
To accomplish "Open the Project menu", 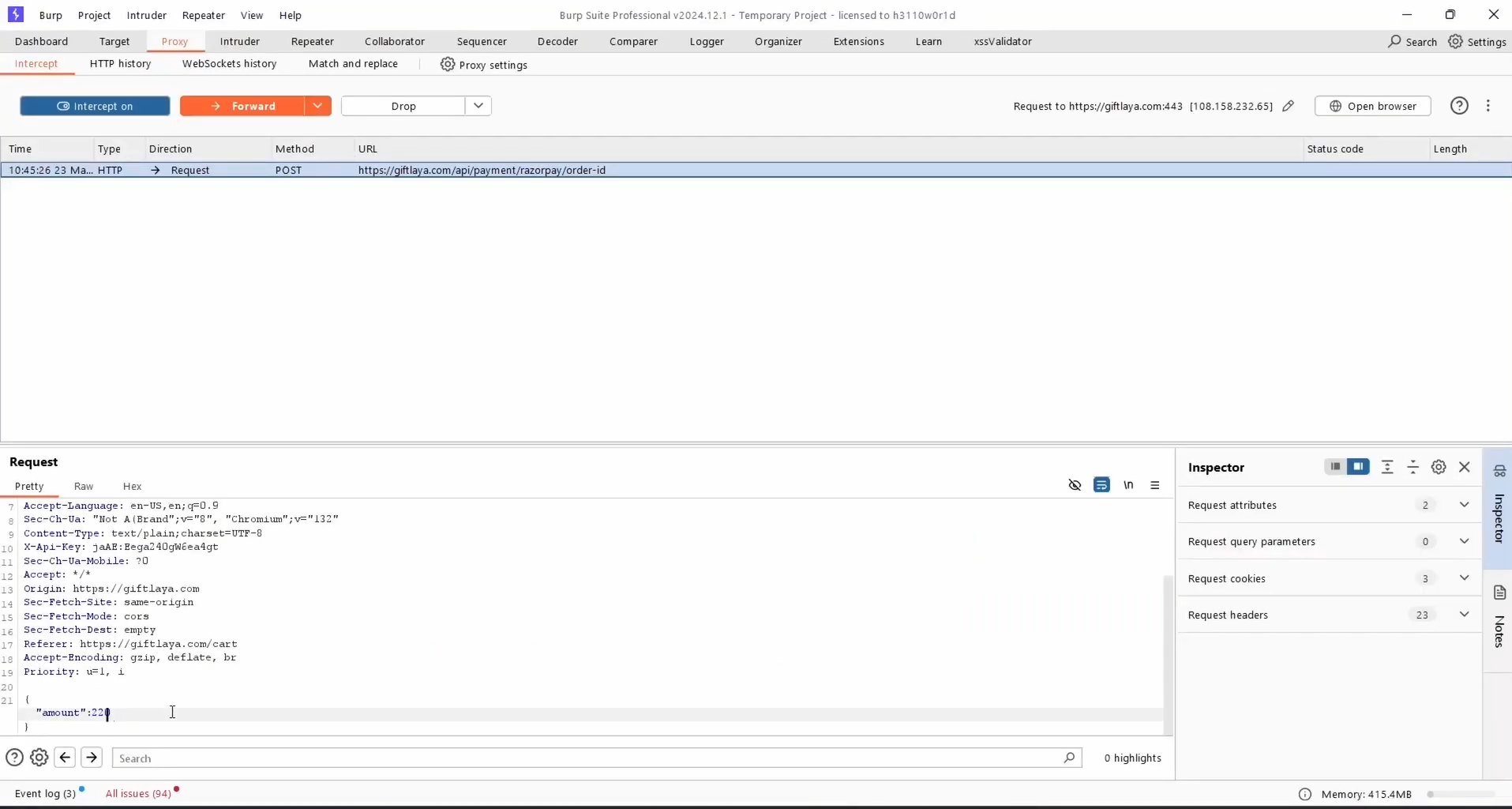I will tap(94, 15).
